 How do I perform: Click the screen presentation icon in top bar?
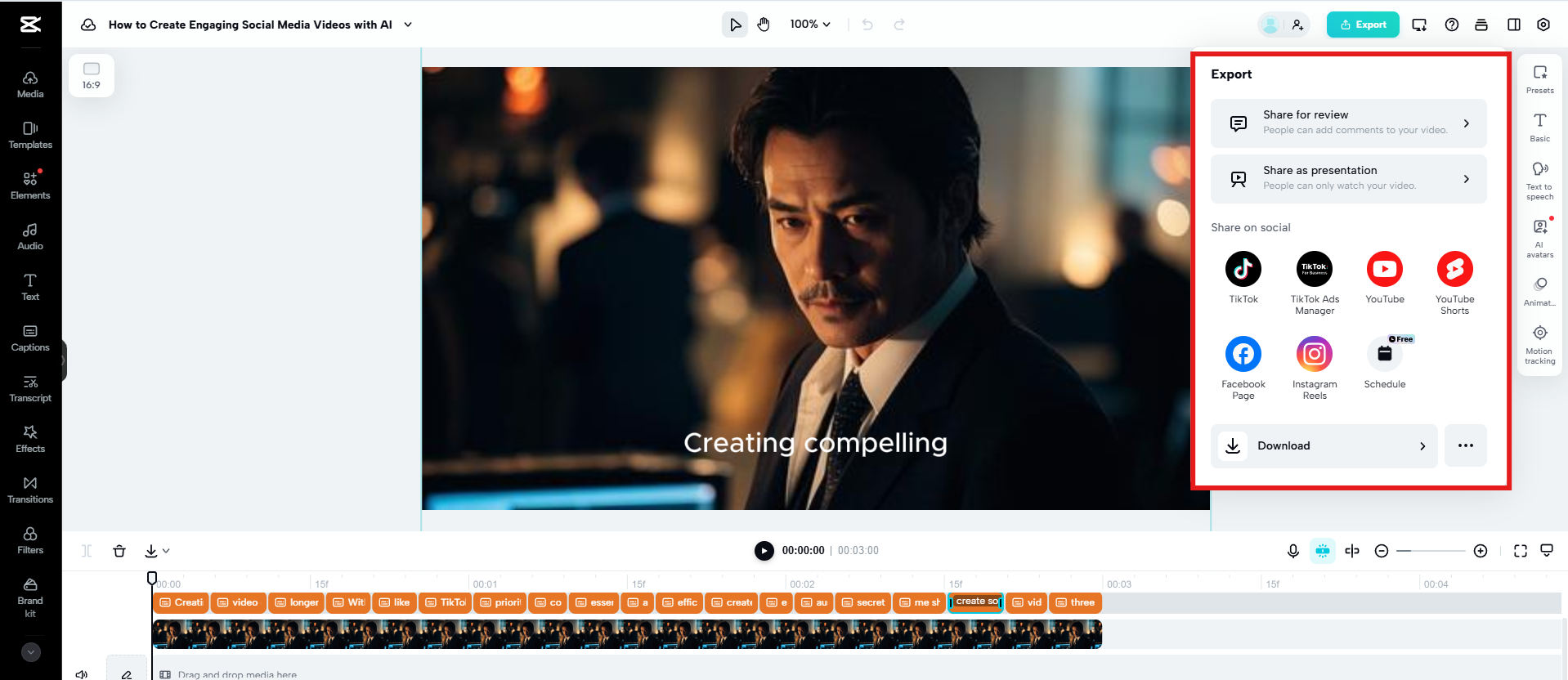(1419, 25)
